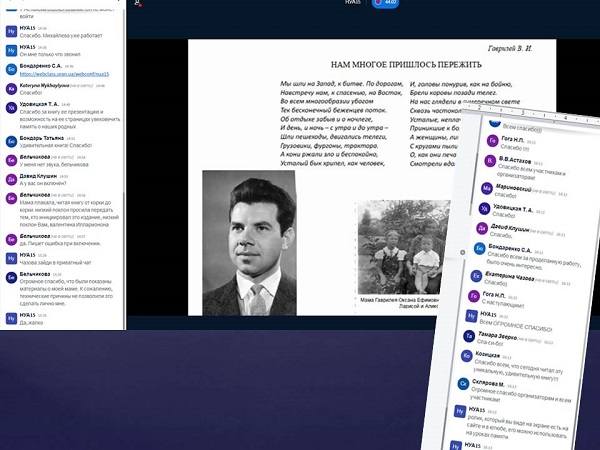
Task: Click В.В.Астахов avatar in overlay chat
Action: pos(490,161)
